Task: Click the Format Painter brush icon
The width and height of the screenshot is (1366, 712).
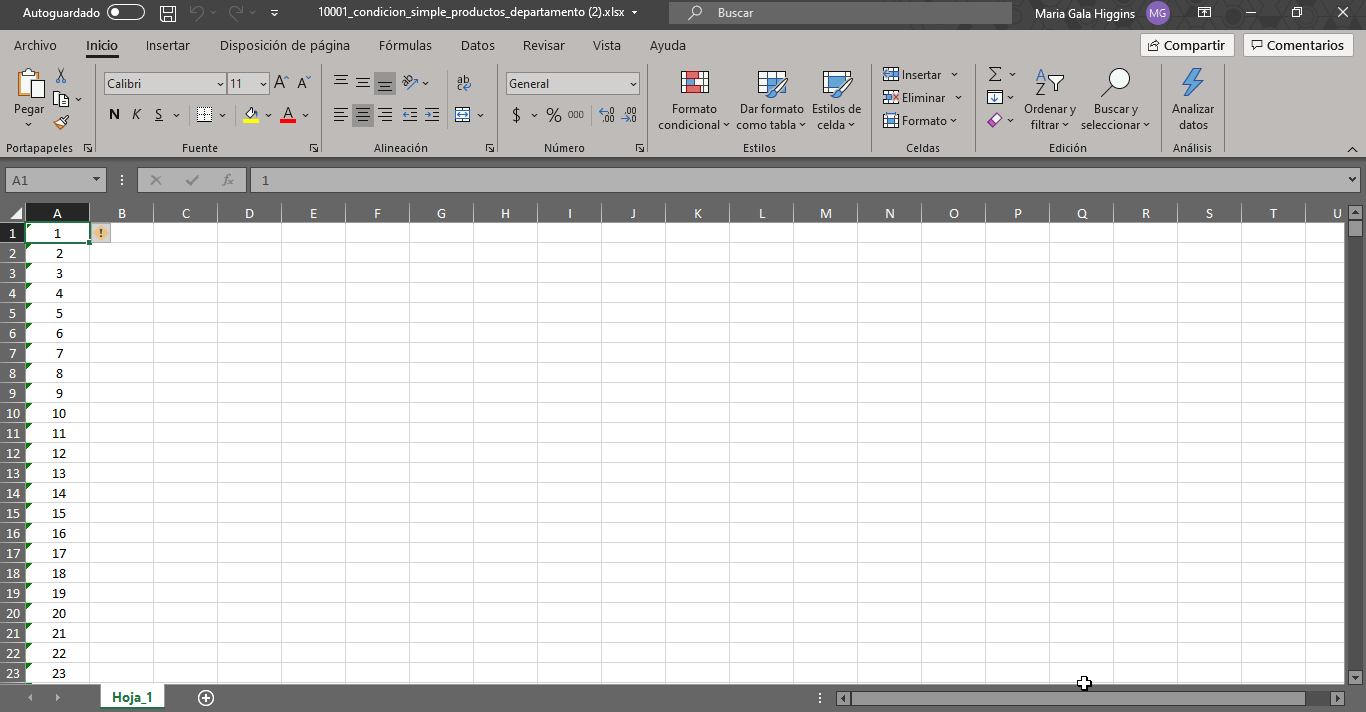Action: point(62,122)
